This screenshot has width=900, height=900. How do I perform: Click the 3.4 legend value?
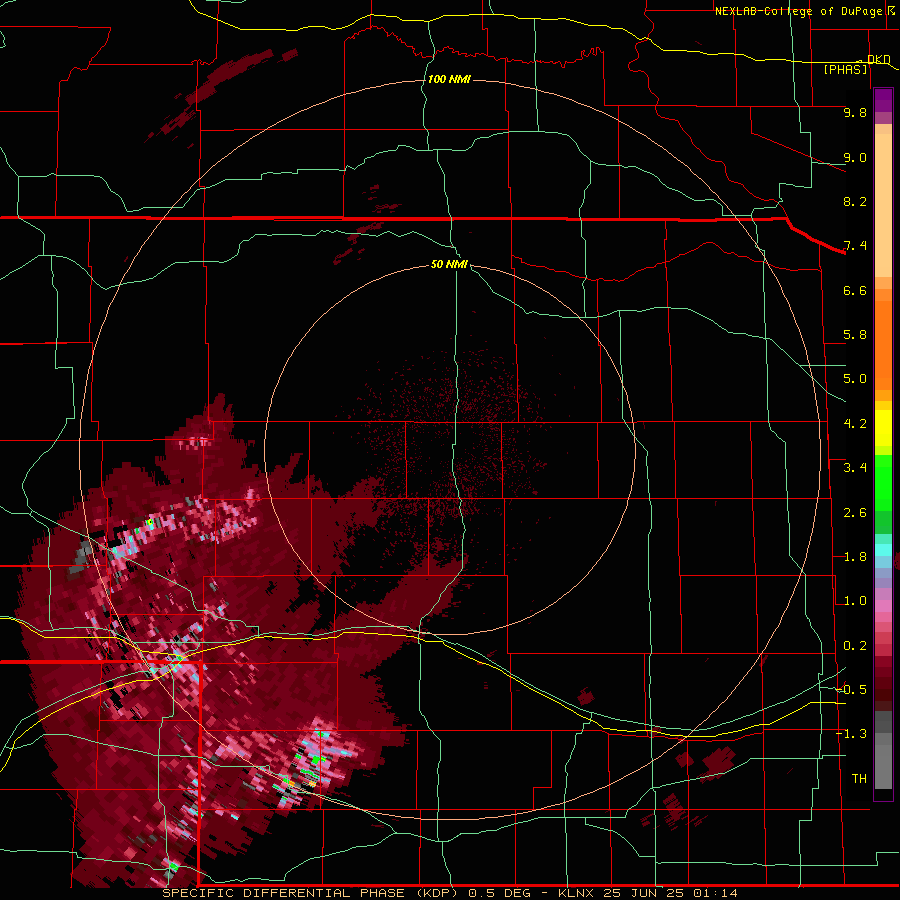click(855, 468)
